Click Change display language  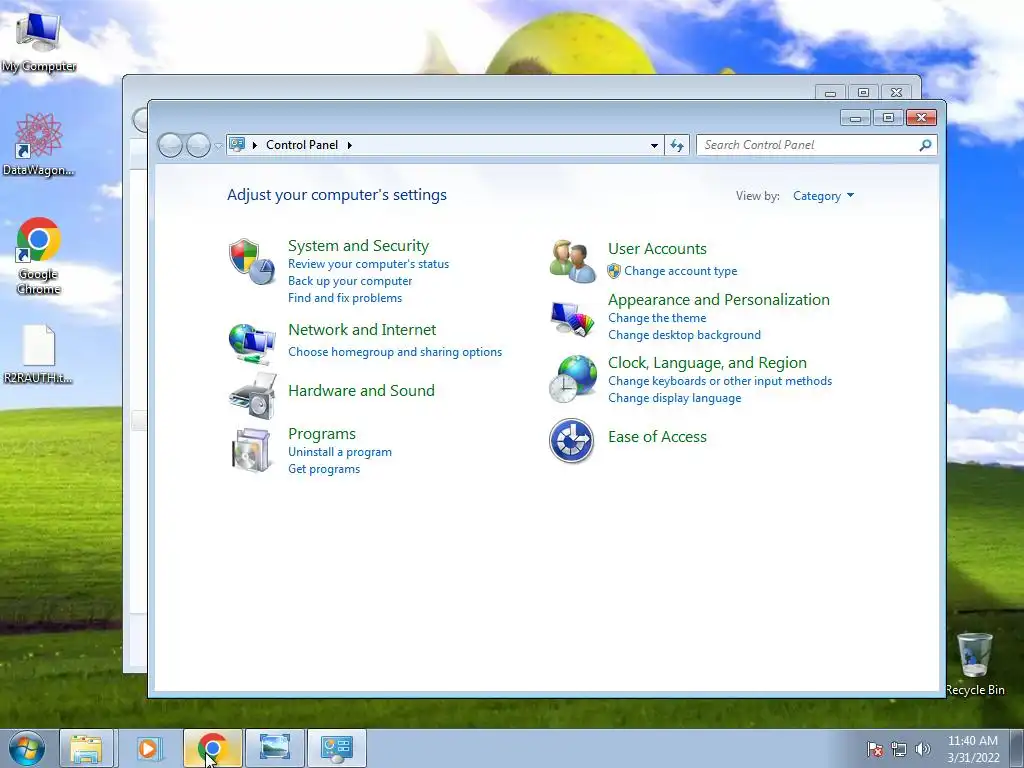(675, 398)
